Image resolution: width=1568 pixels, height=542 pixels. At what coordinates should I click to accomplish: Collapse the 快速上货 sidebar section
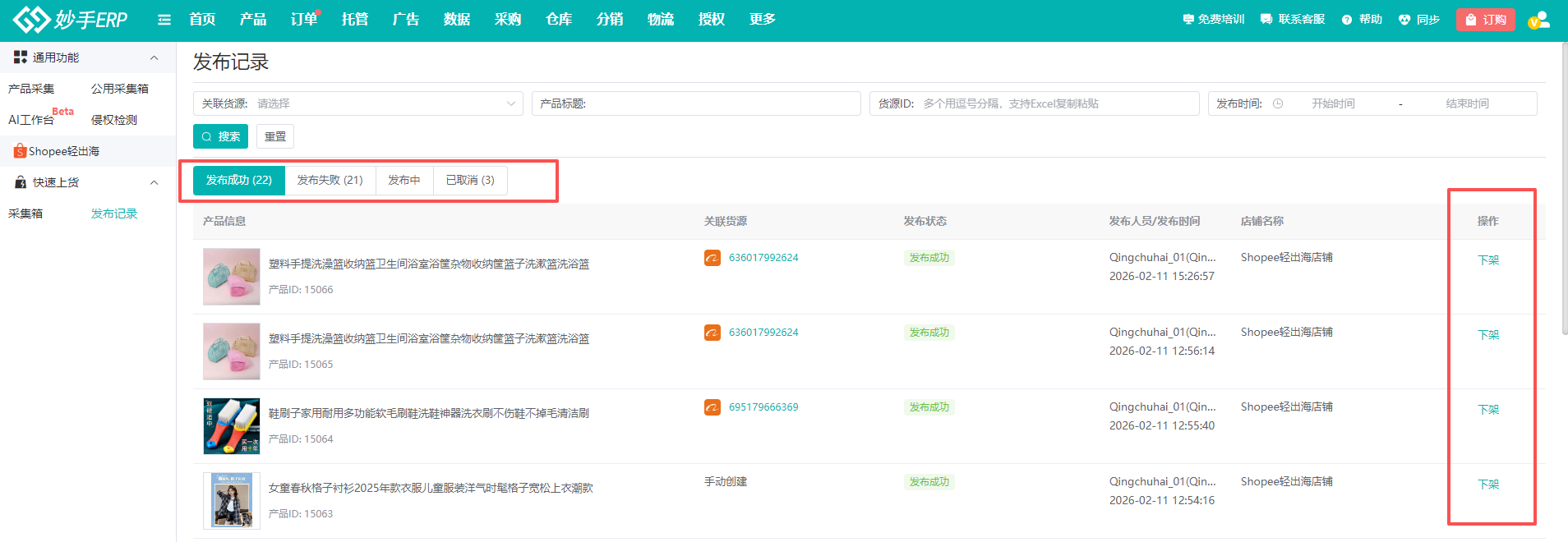(154, 182)
